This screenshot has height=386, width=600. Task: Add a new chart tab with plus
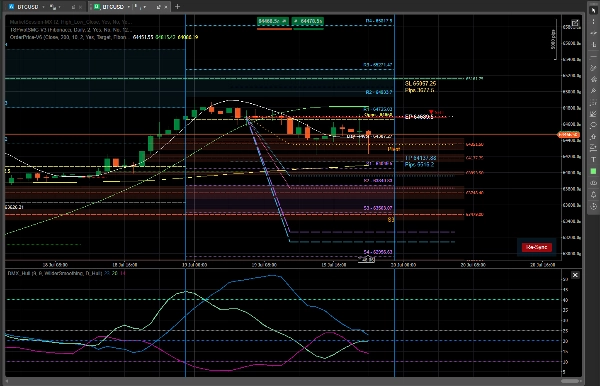178,7
